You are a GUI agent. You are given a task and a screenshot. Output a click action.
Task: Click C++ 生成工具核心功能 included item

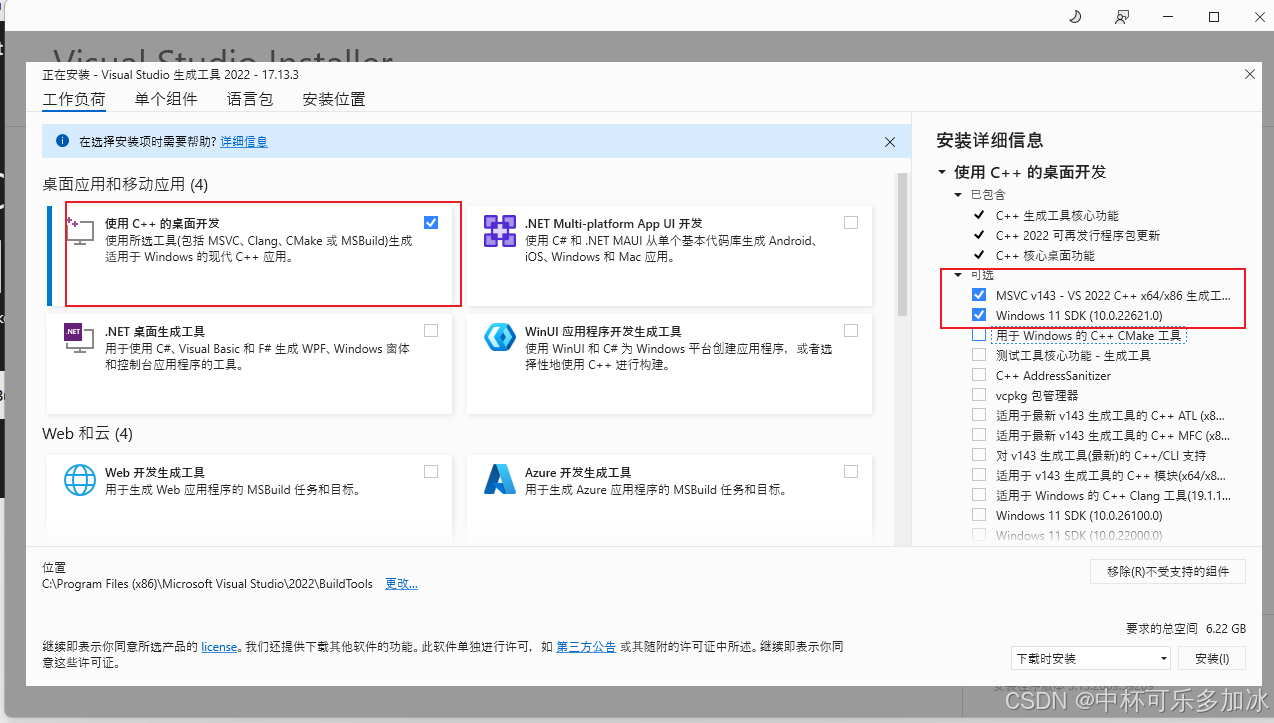click(1057, 215)
